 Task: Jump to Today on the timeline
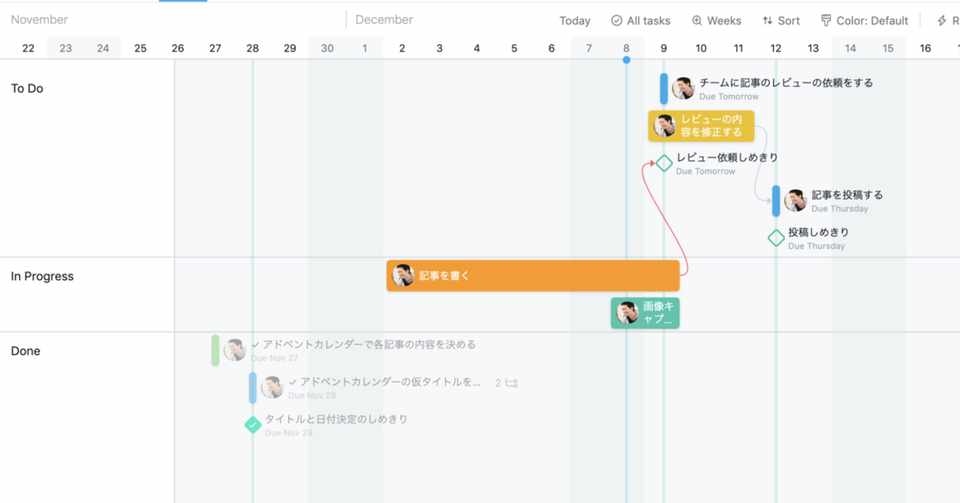pyautogui.click(x=574, y=21)
